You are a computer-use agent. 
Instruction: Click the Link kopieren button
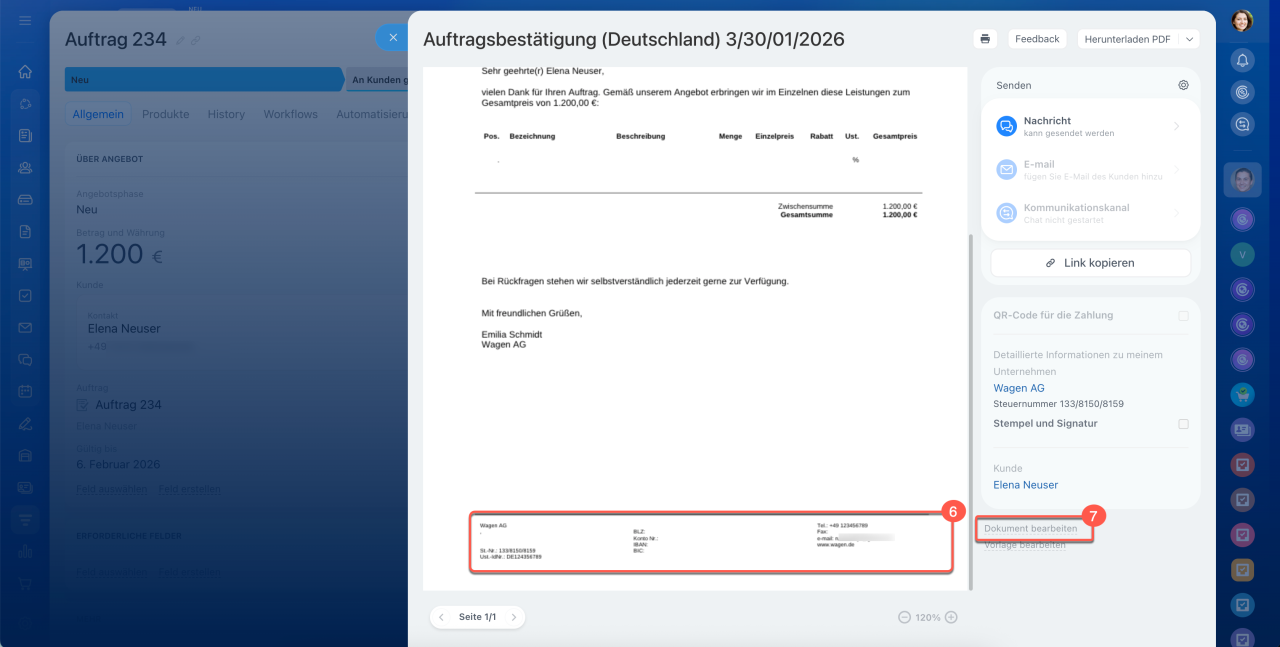[x=1090, y=263]
